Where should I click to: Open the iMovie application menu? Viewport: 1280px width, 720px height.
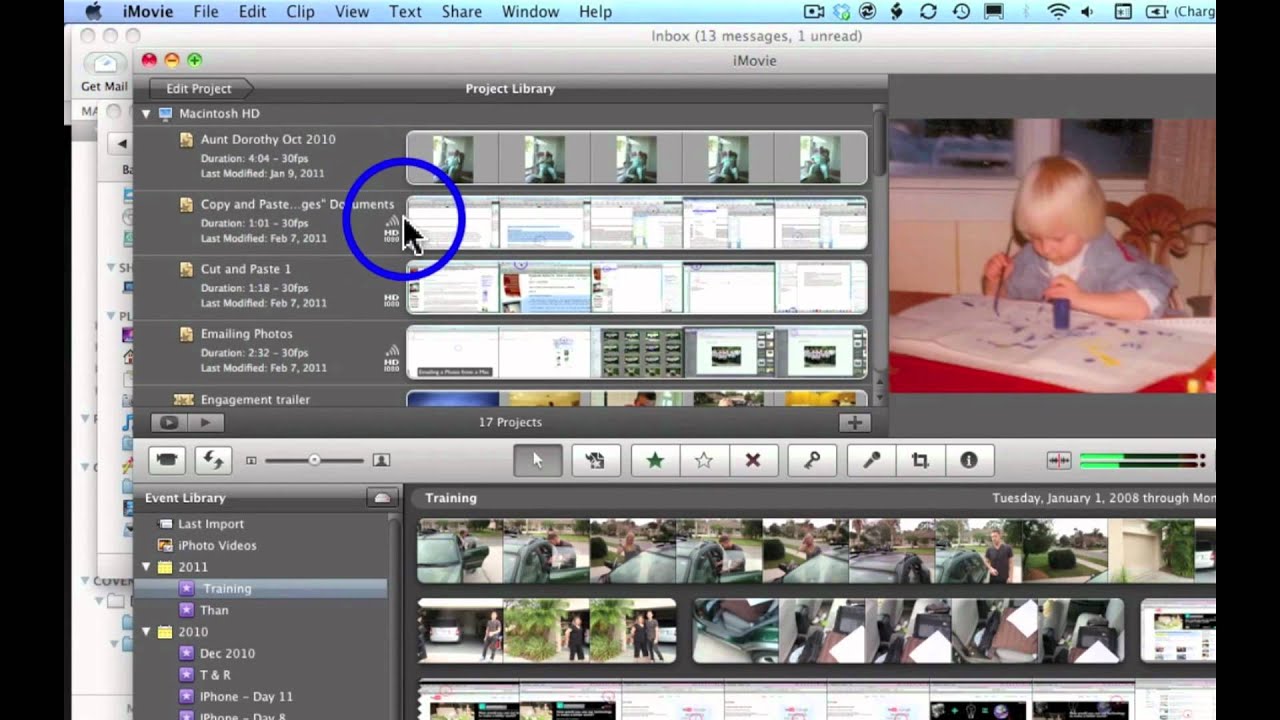pyautogui.click(x=147, y=12)
